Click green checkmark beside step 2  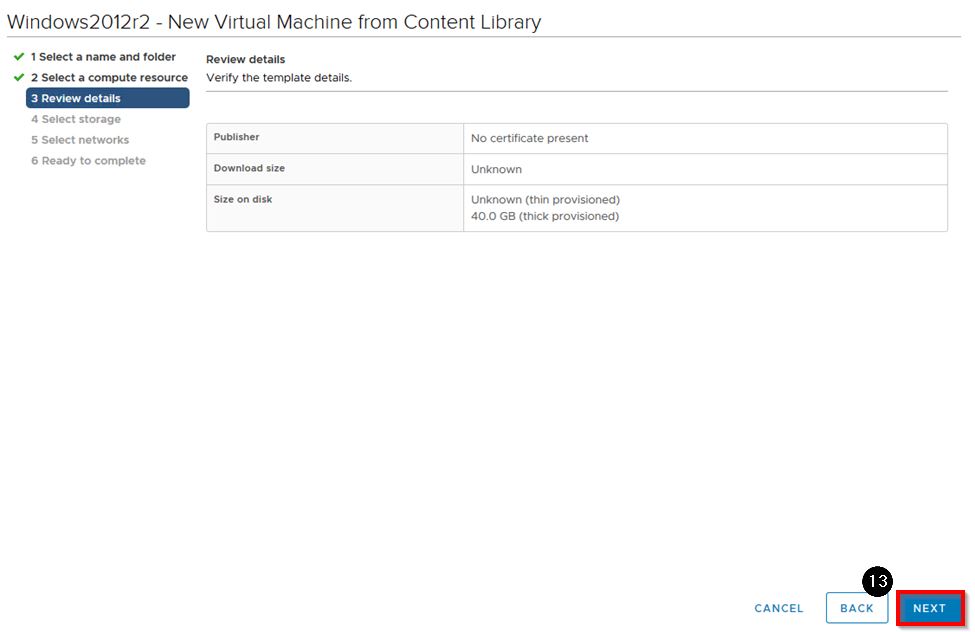pos(19,77)
